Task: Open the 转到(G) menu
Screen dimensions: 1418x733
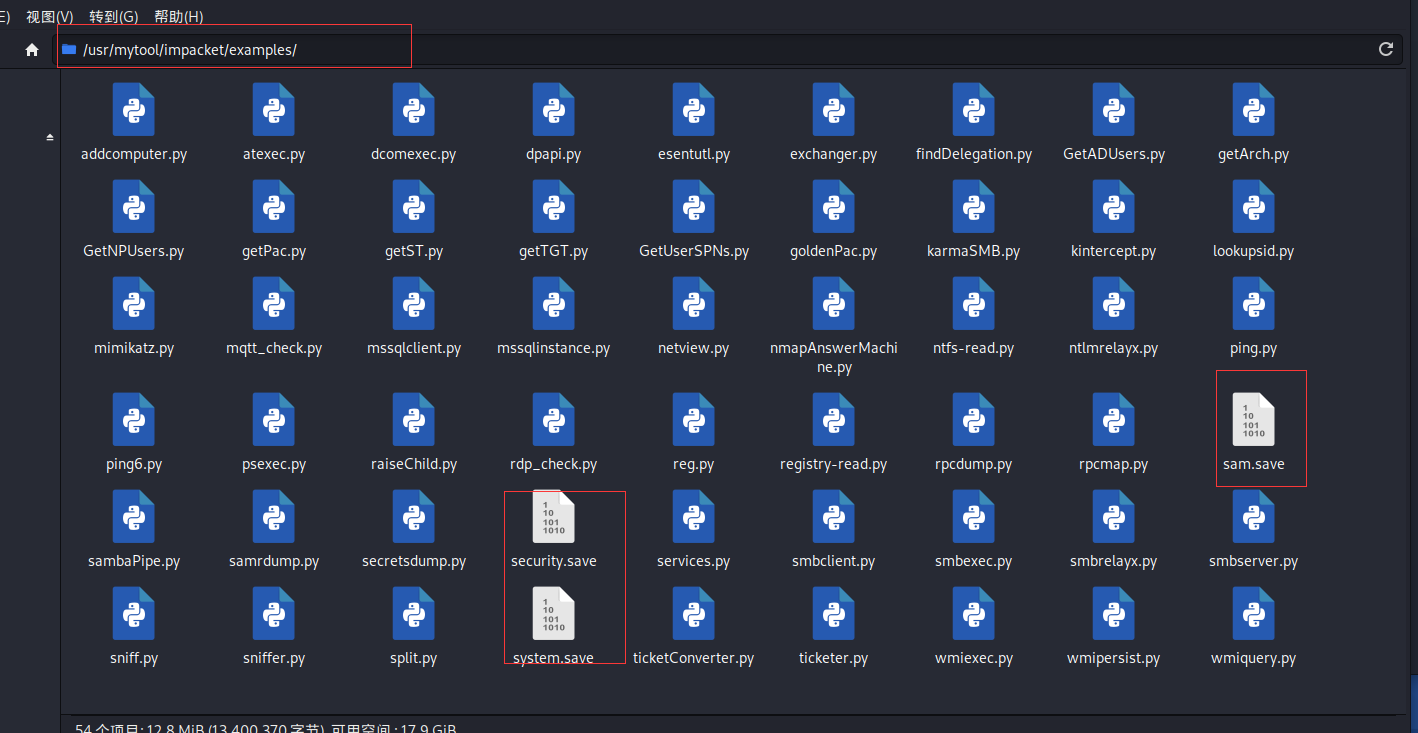Action: coord(114,17)
